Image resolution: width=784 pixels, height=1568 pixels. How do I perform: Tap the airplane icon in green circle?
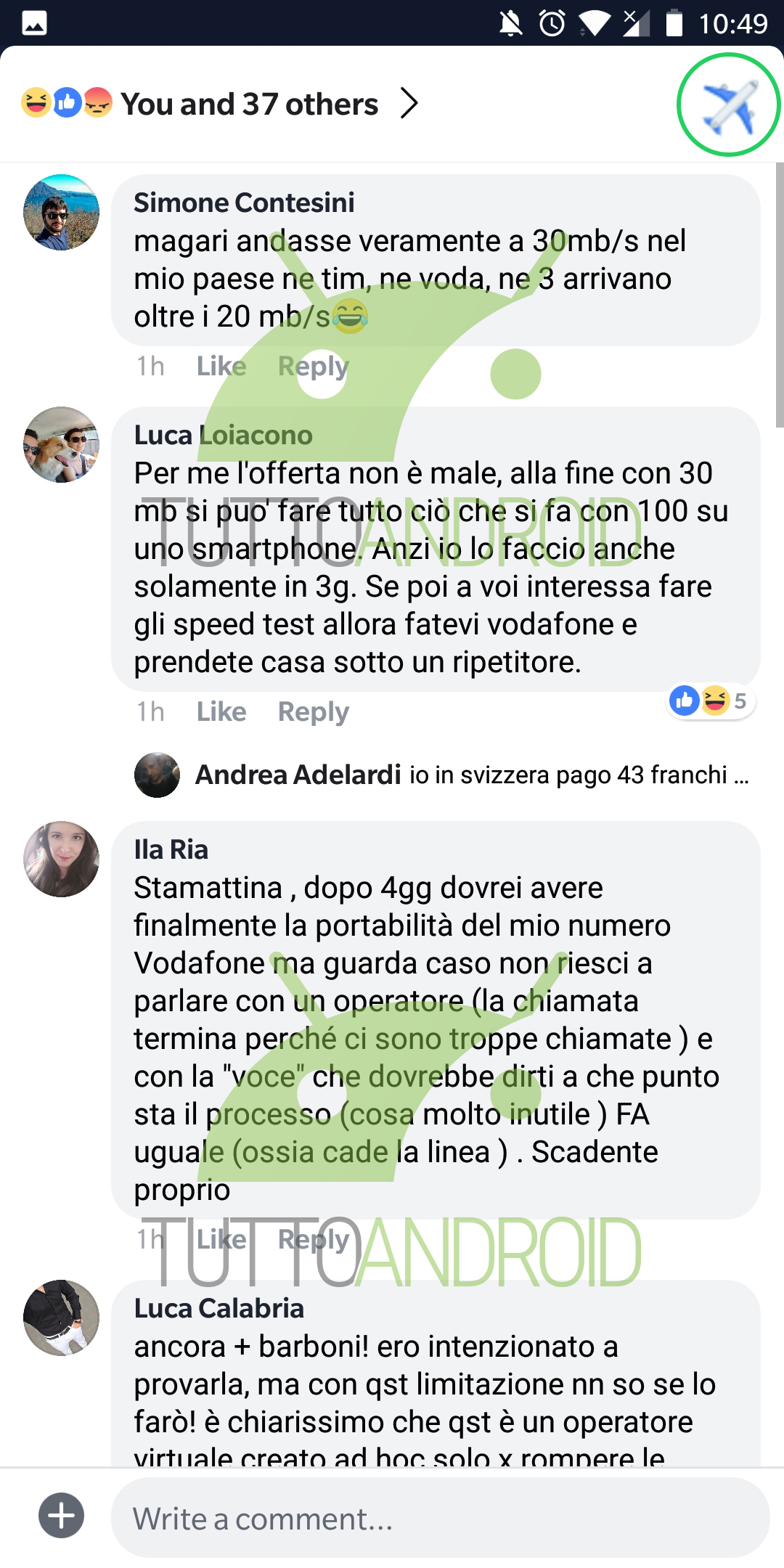pos(728,105)
